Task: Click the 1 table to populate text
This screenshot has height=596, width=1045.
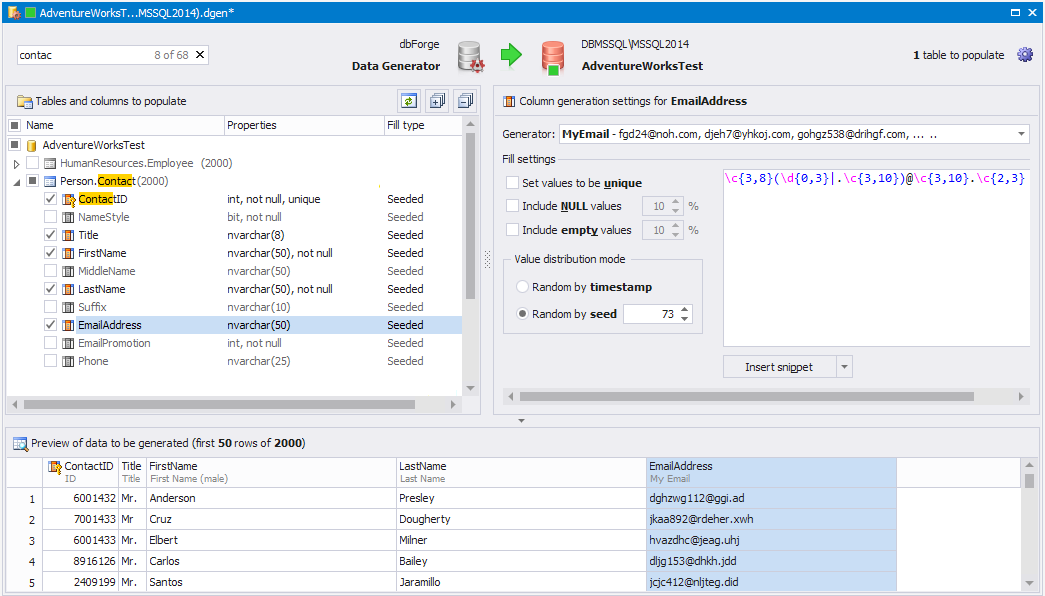Action: [958, 55]
